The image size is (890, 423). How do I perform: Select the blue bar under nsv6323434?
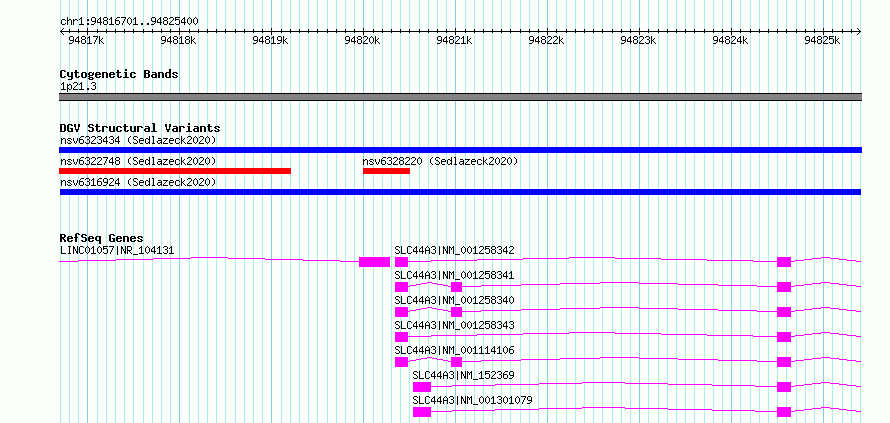click(460, 150)
